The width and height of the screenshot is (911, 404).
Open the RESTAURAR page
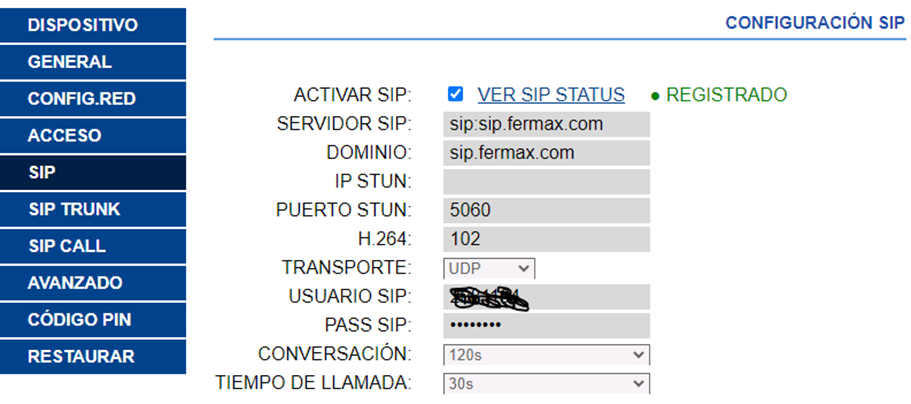tap(93, 357)
